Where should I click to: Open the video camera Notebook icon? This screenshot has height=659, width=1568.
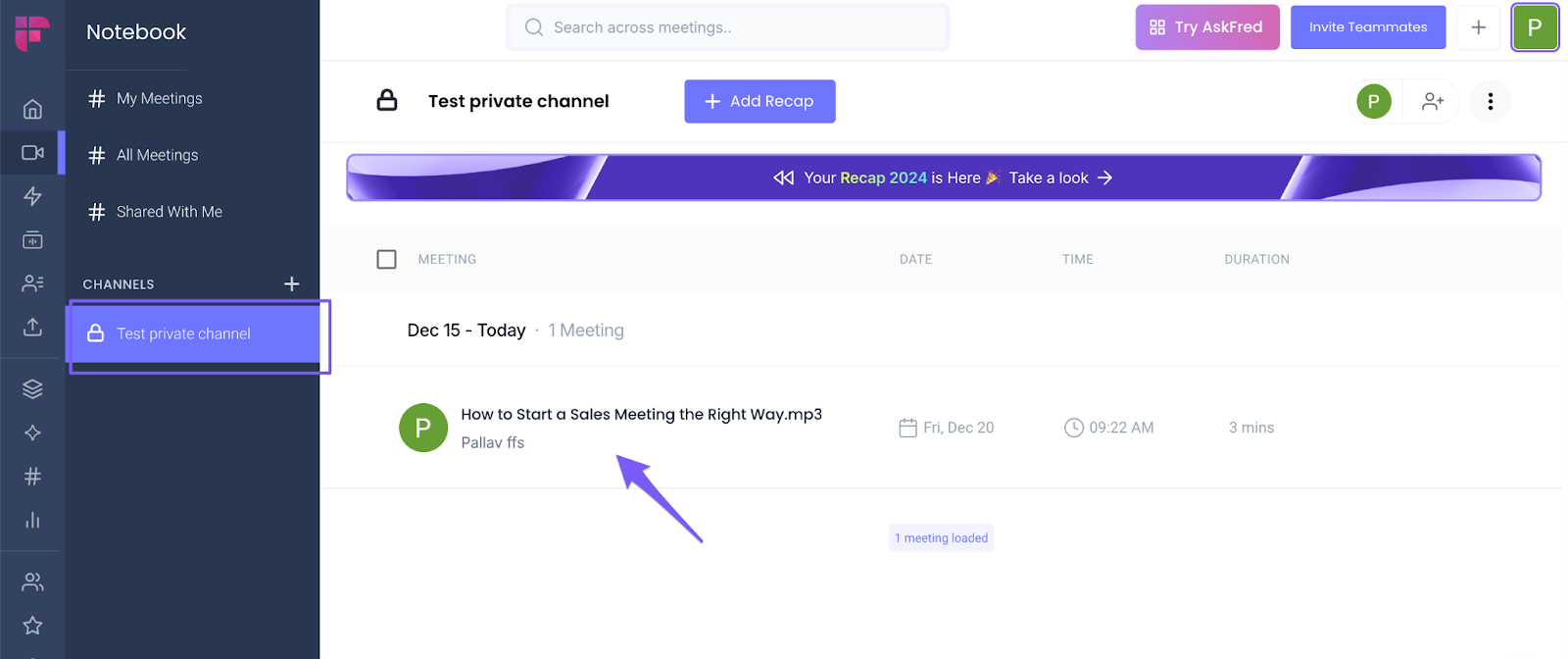[32, 153]
